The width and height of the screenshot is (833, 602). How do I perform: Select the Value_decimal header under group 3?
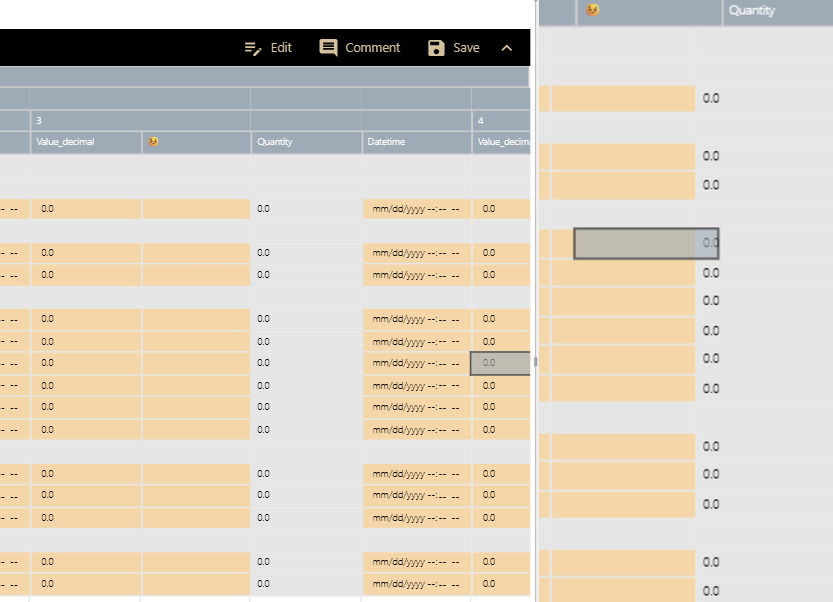(x=86, y=142)
